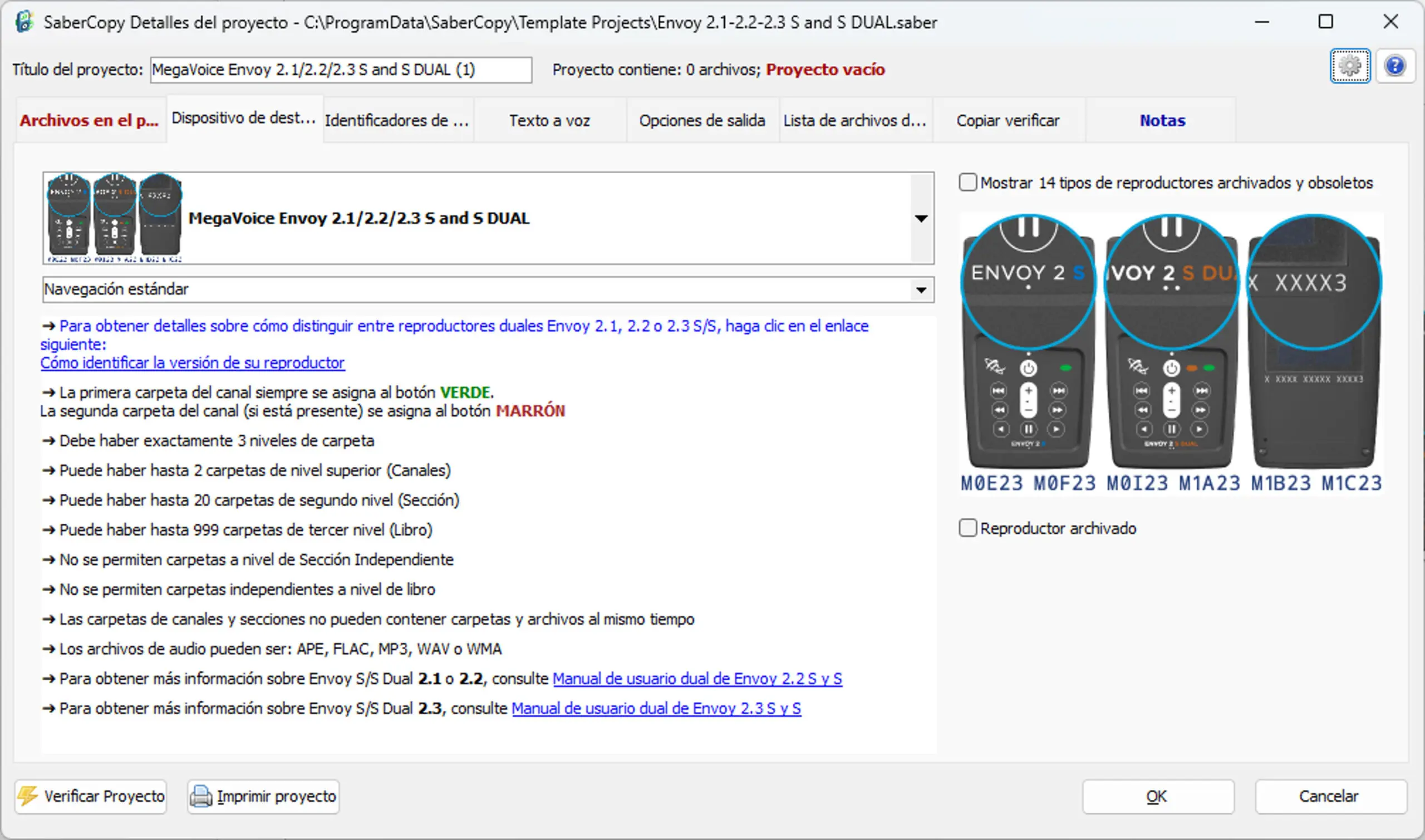The width and height of the screenshot is (1425, 840).
Task: Click the red Proyecto vacío status text
Action: click(825, 70)
